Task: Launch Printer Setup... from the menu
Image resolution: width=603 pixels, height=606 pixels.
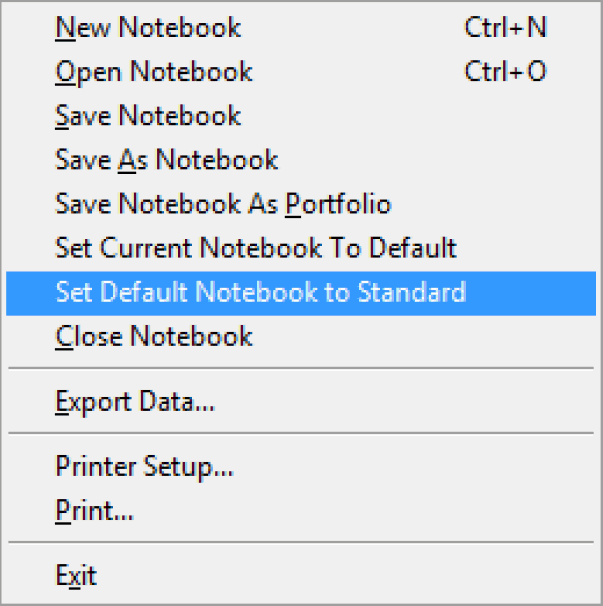Action: click(144, 467)
